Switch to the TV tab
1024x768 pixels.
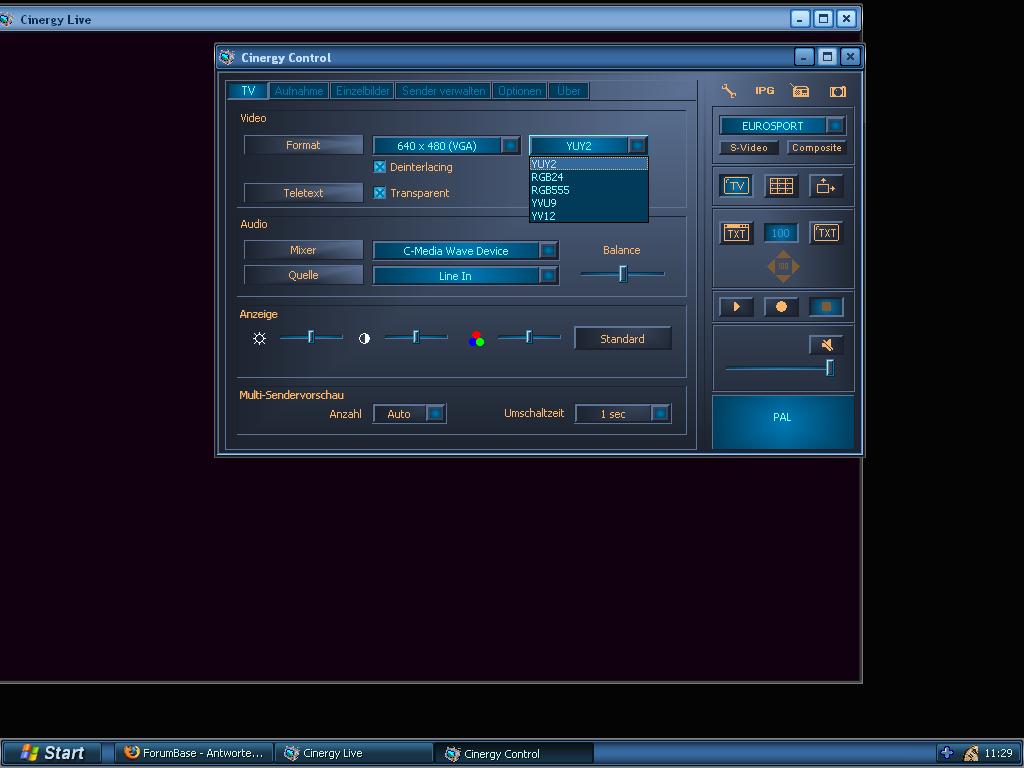pyautogui.click(x=248, y=91)
